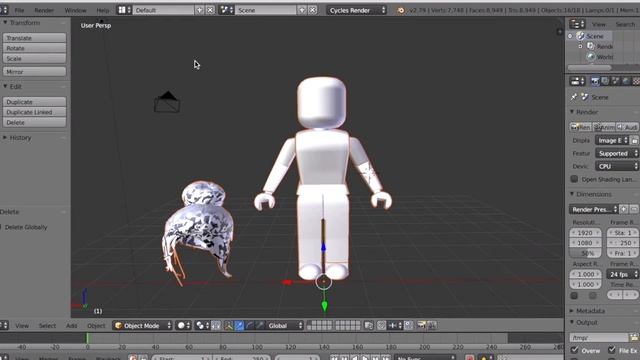Click the viewport shading sphere icon
This screenshot has height=360, width=640.
[183, 325]
